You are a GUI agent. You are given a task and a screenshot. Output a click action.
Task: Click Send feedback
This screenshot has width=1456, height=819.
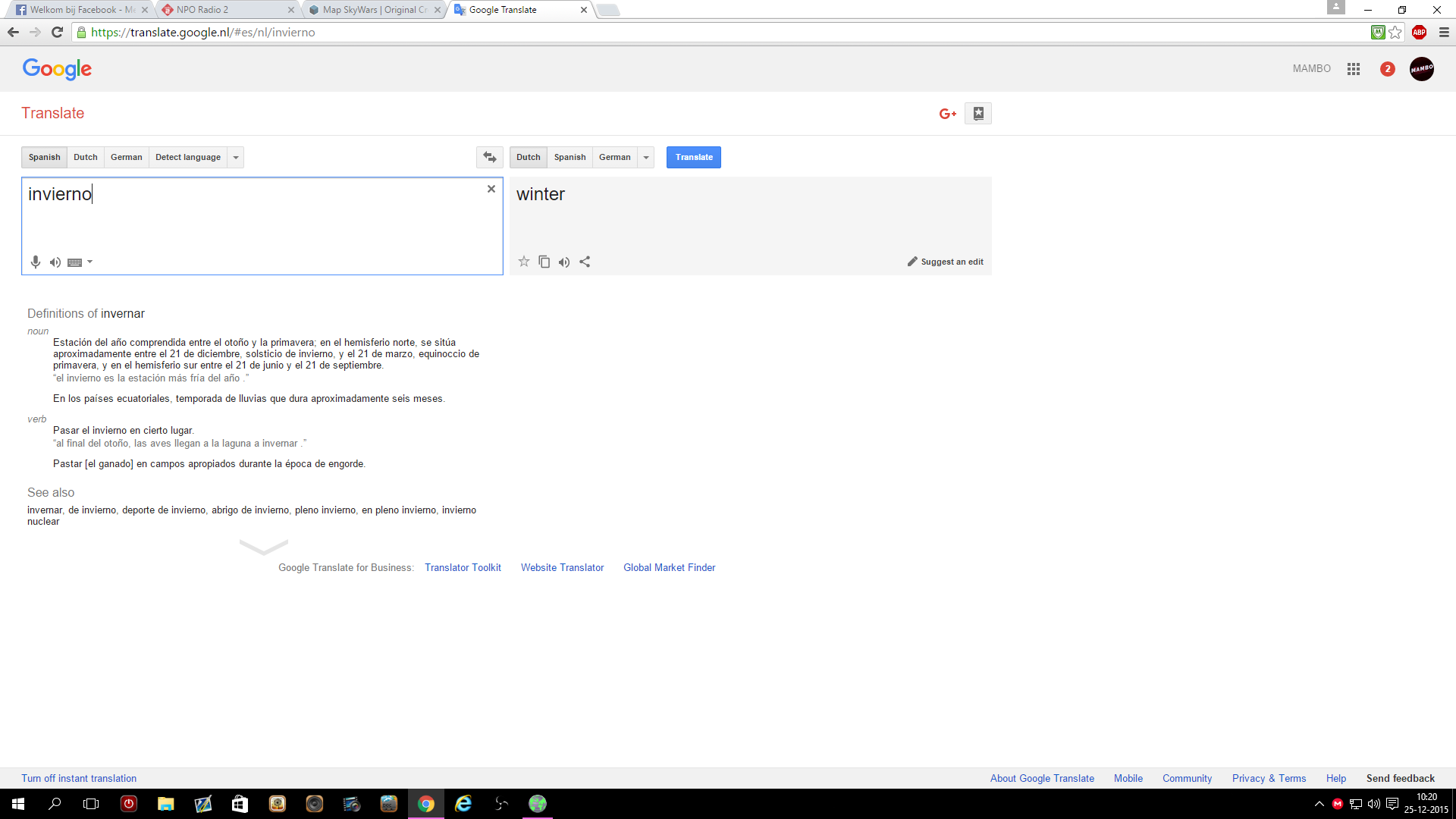click(1401, 778)
